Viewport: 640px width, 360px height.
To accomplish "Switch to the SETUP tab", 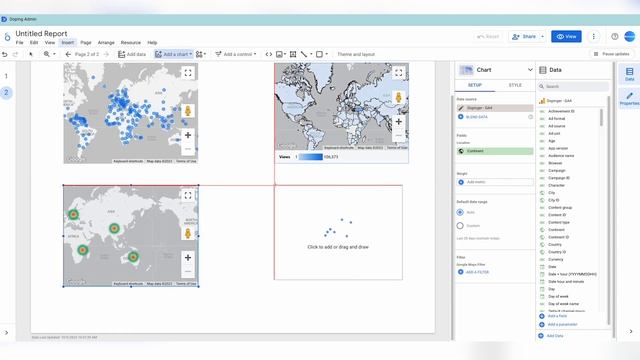I will (x=475, y=85).
